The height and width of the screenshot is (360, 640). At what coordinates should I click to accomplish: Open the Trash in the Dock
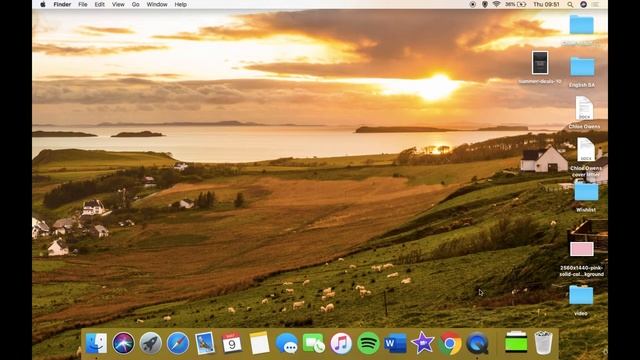click(x=543, y=343)
